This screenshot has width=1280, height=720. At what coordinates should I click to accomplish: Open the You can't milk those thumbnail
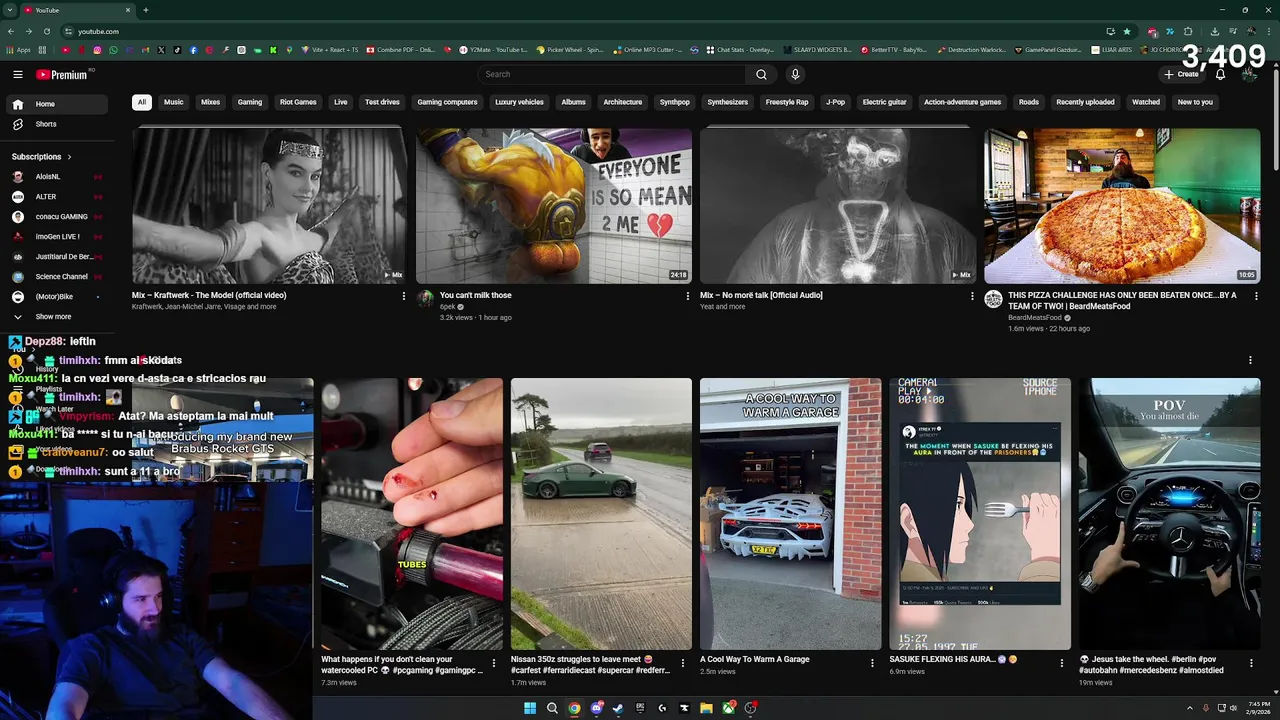(554, 205)
